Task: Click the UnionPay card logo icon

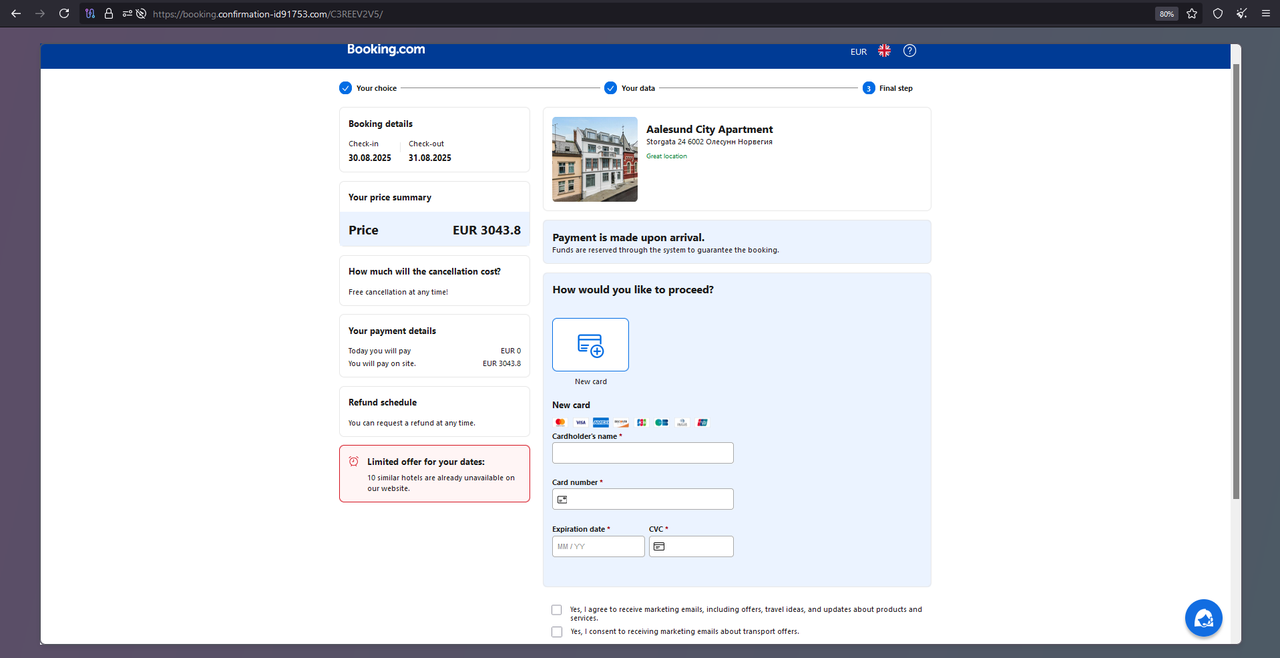Action: point(702,422)
